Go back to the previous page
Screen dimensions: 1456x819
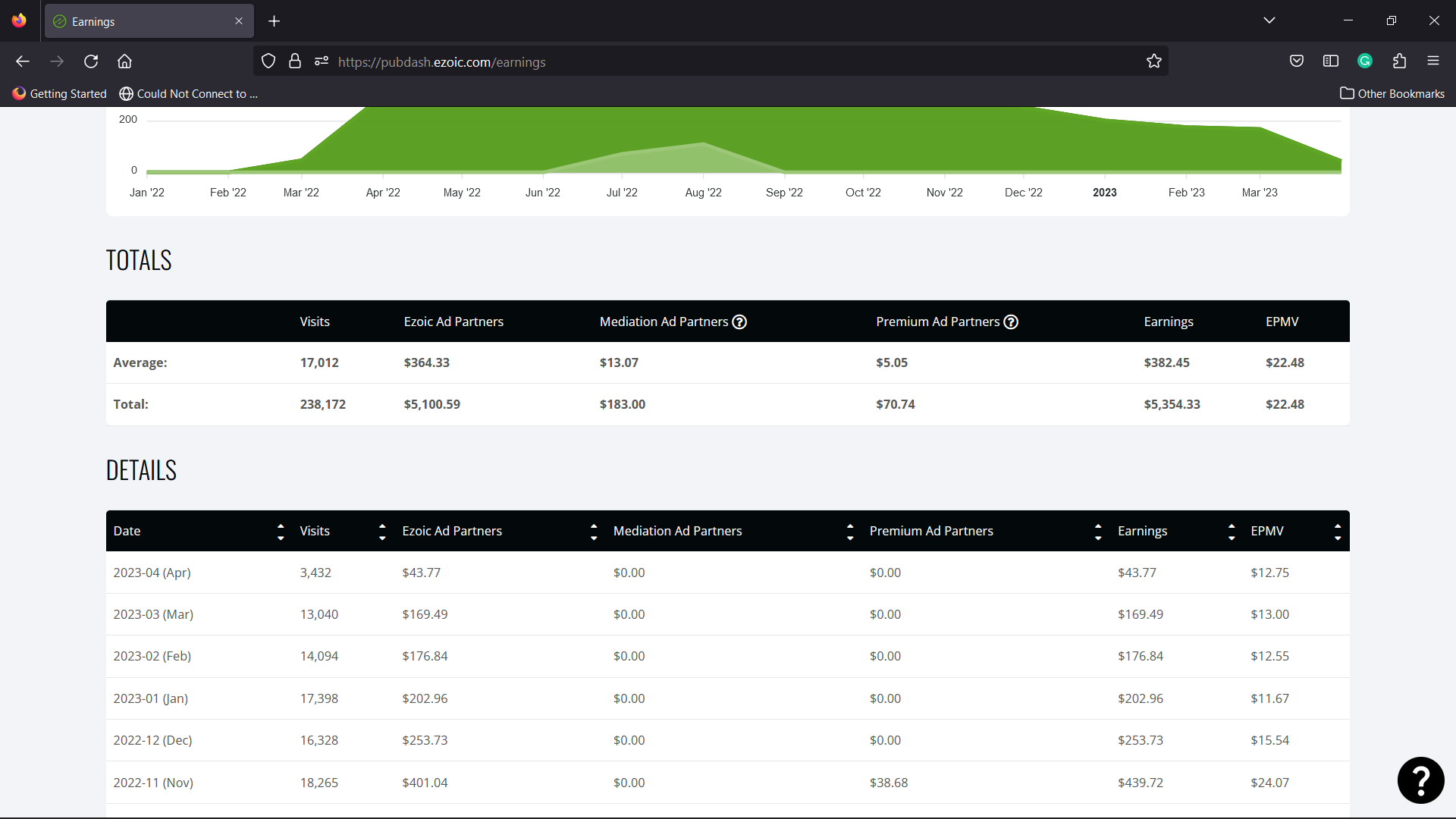pos(23,61)
